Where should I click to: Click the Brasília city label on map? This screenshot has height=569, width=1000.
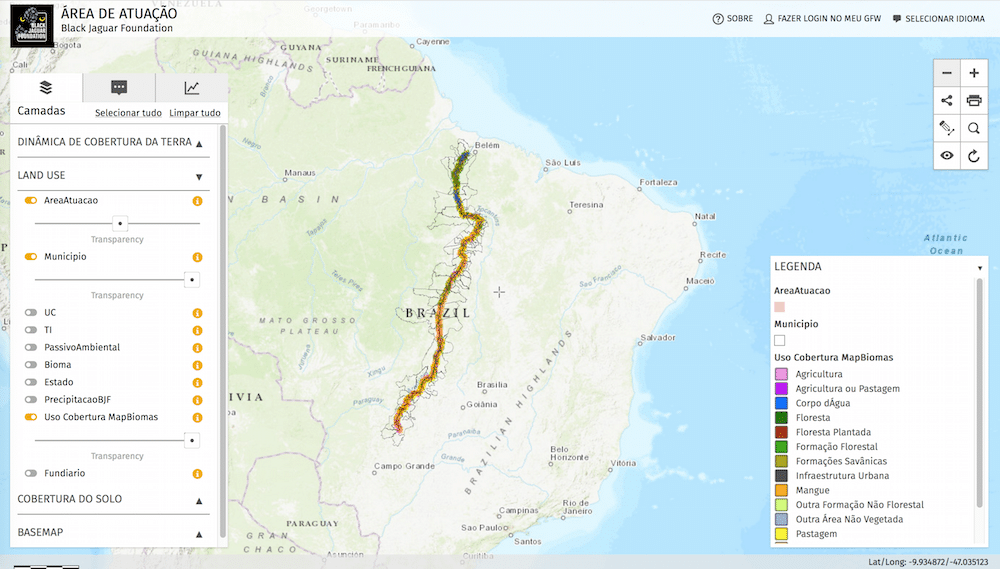tap(492, 385)
